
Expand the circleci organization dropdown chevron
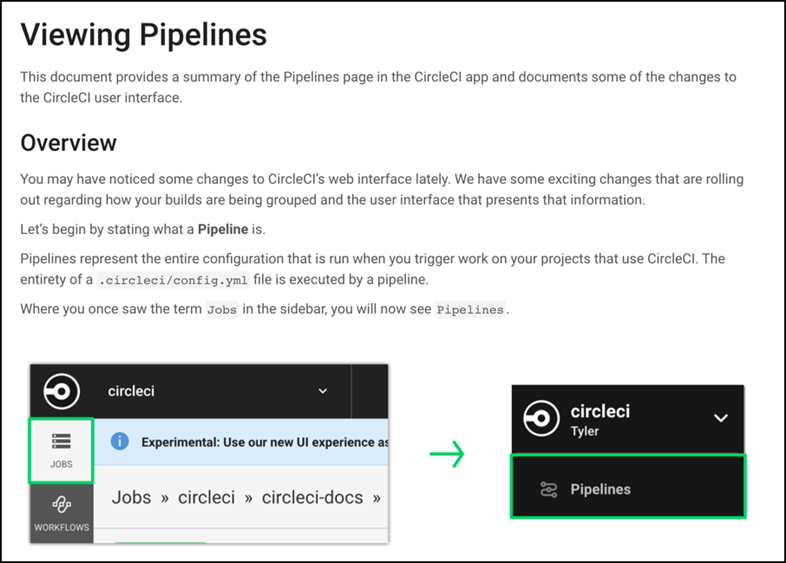coord(323,391)
